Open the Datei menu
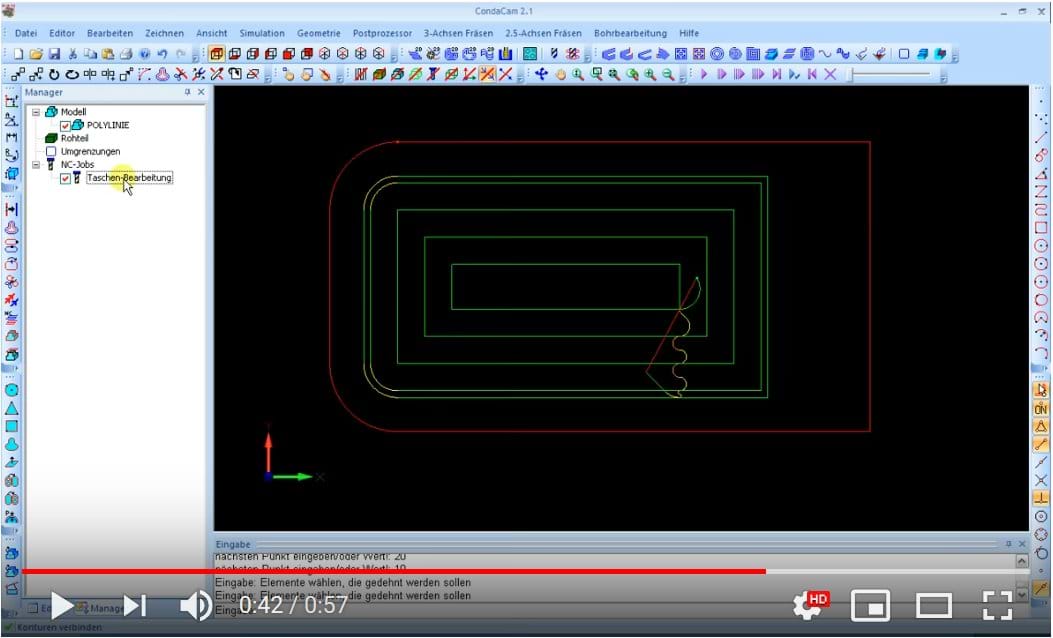 coord(26,33)
